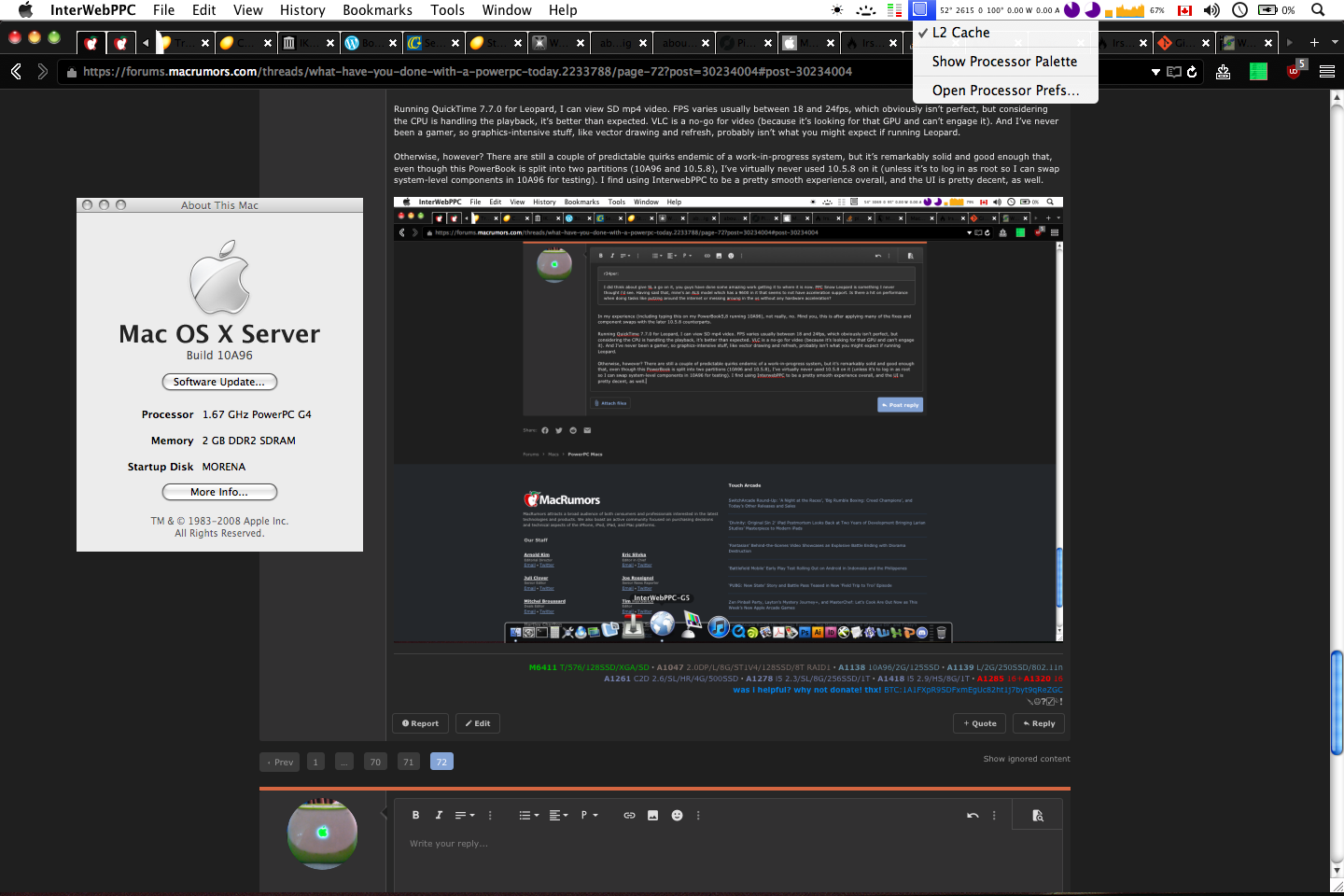Open the smilies emoji picker
The image size is (1344, 896).
(677, 815)
